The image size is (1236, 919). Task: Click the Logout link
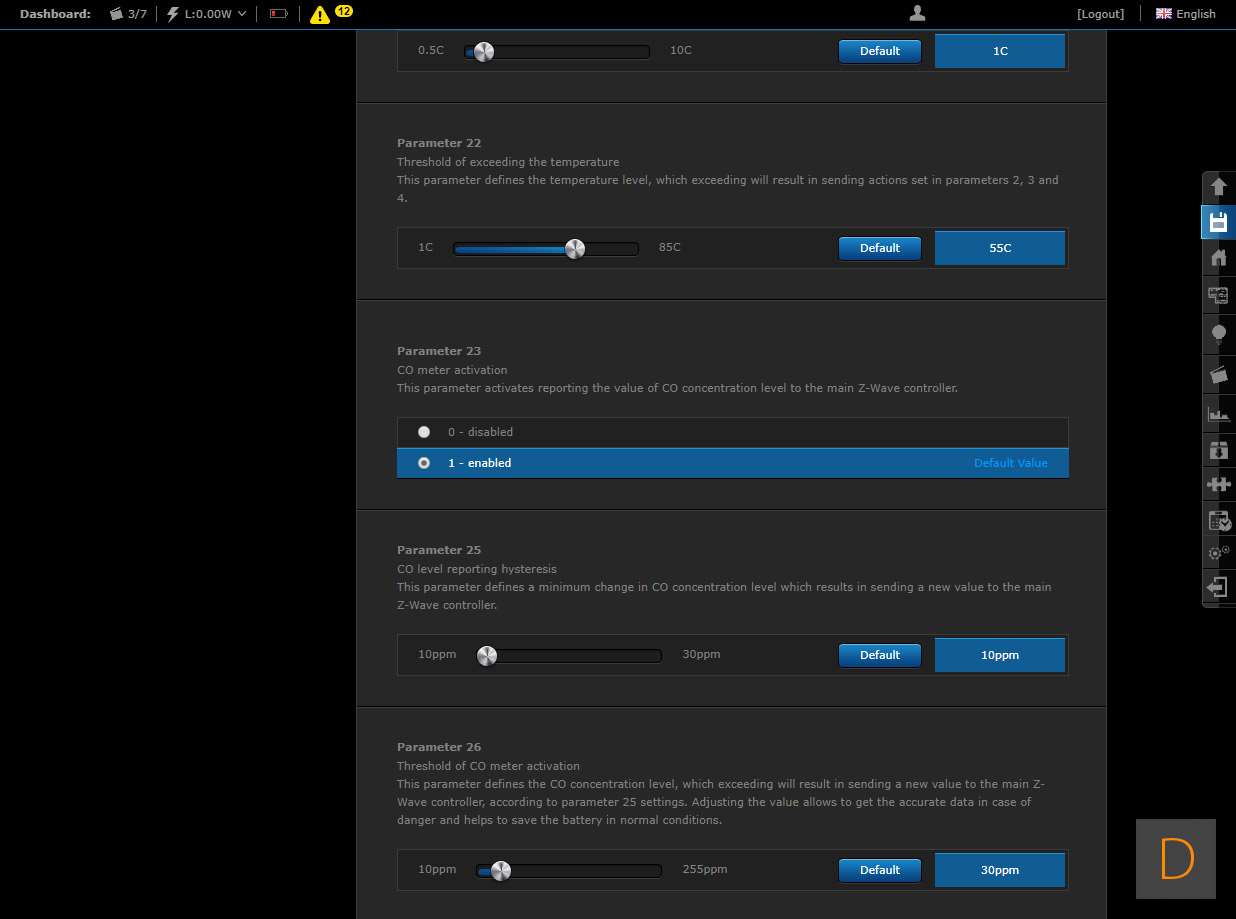[1100, 14]
